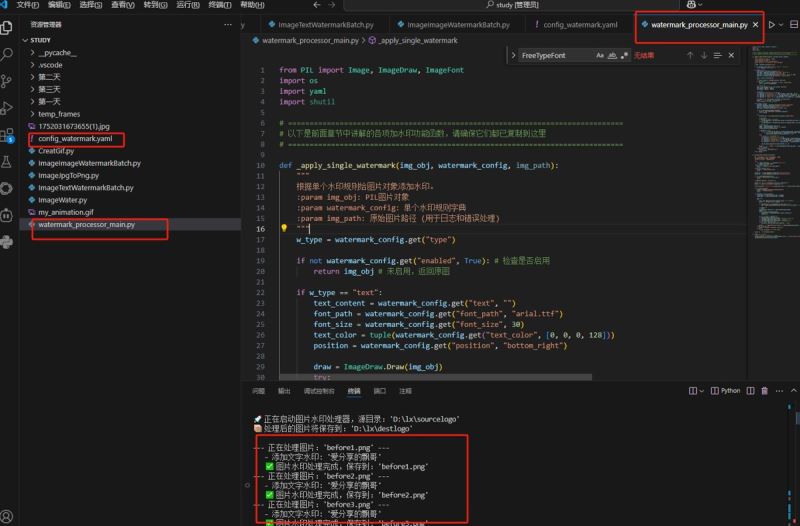Open the Testing flask icon view
Viewport: 800px width, 526px height.
pos(7,161)
